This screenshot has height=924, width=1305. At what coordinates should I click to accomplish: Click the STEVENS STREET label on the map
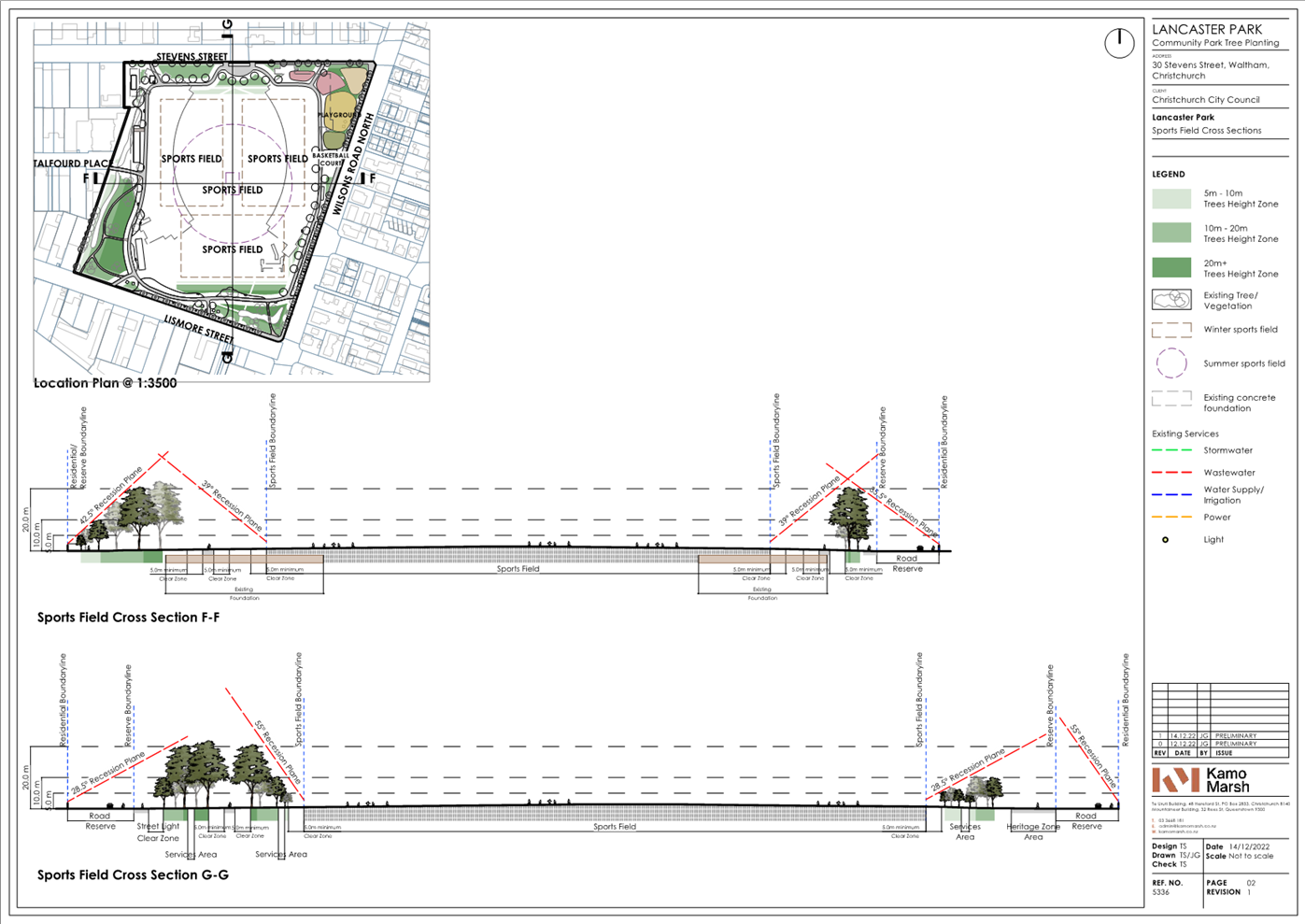(x=191, y=57)
